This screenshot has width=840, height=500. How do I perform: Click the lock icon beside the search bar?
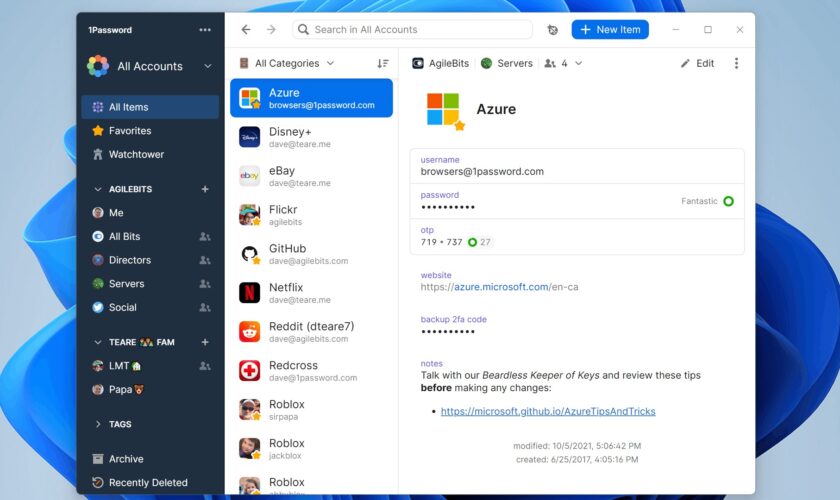tap(552, 30)
